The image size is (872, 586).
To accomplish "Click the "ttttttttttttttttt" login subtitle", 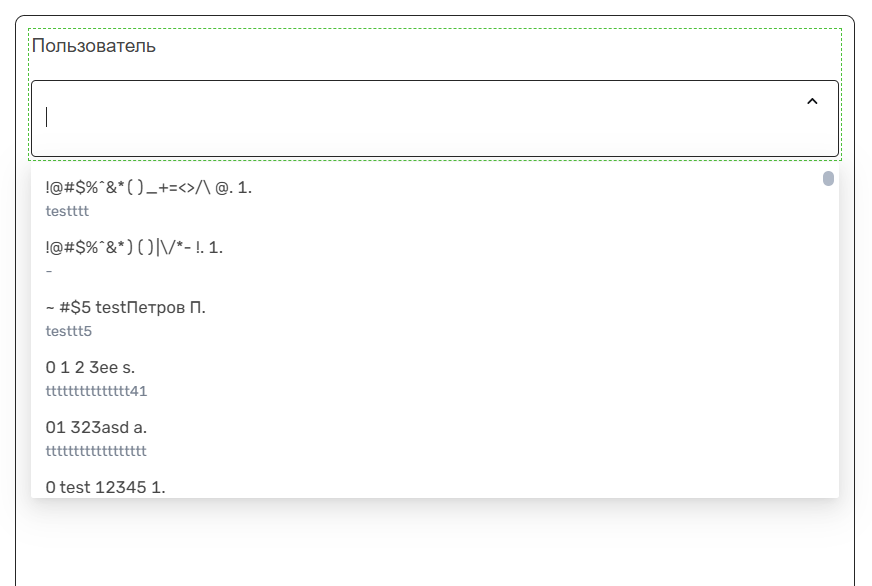I will click(96, 451).
